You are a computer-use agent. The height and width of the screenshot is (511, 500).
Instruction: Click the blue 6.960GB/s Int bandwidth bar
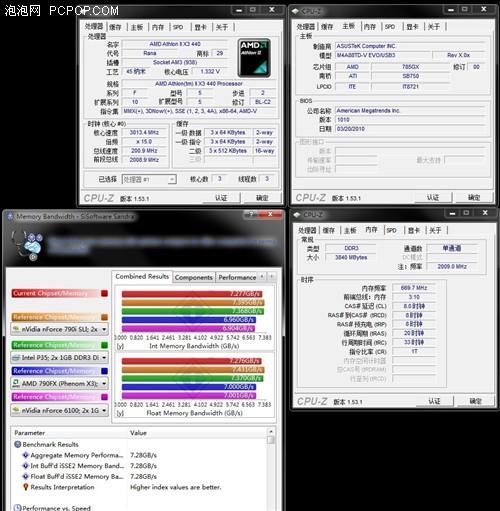point(189,320)
